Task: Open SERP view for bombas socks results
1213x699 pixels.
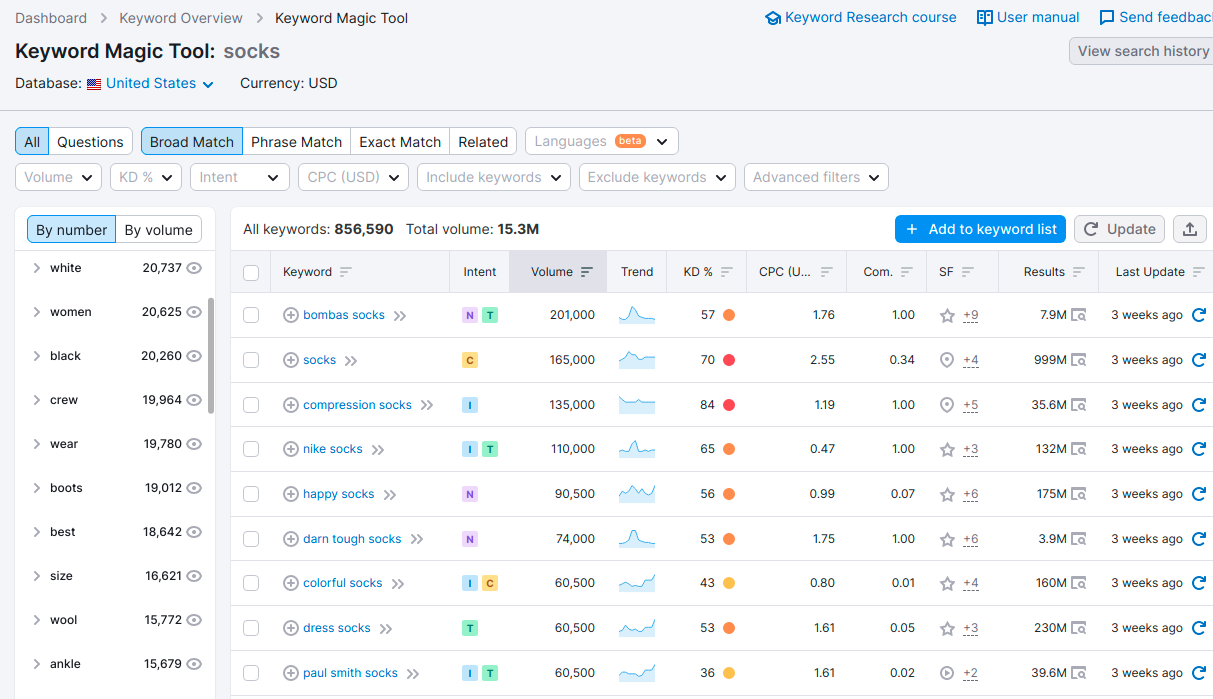Action: [x=1079, y=315]
